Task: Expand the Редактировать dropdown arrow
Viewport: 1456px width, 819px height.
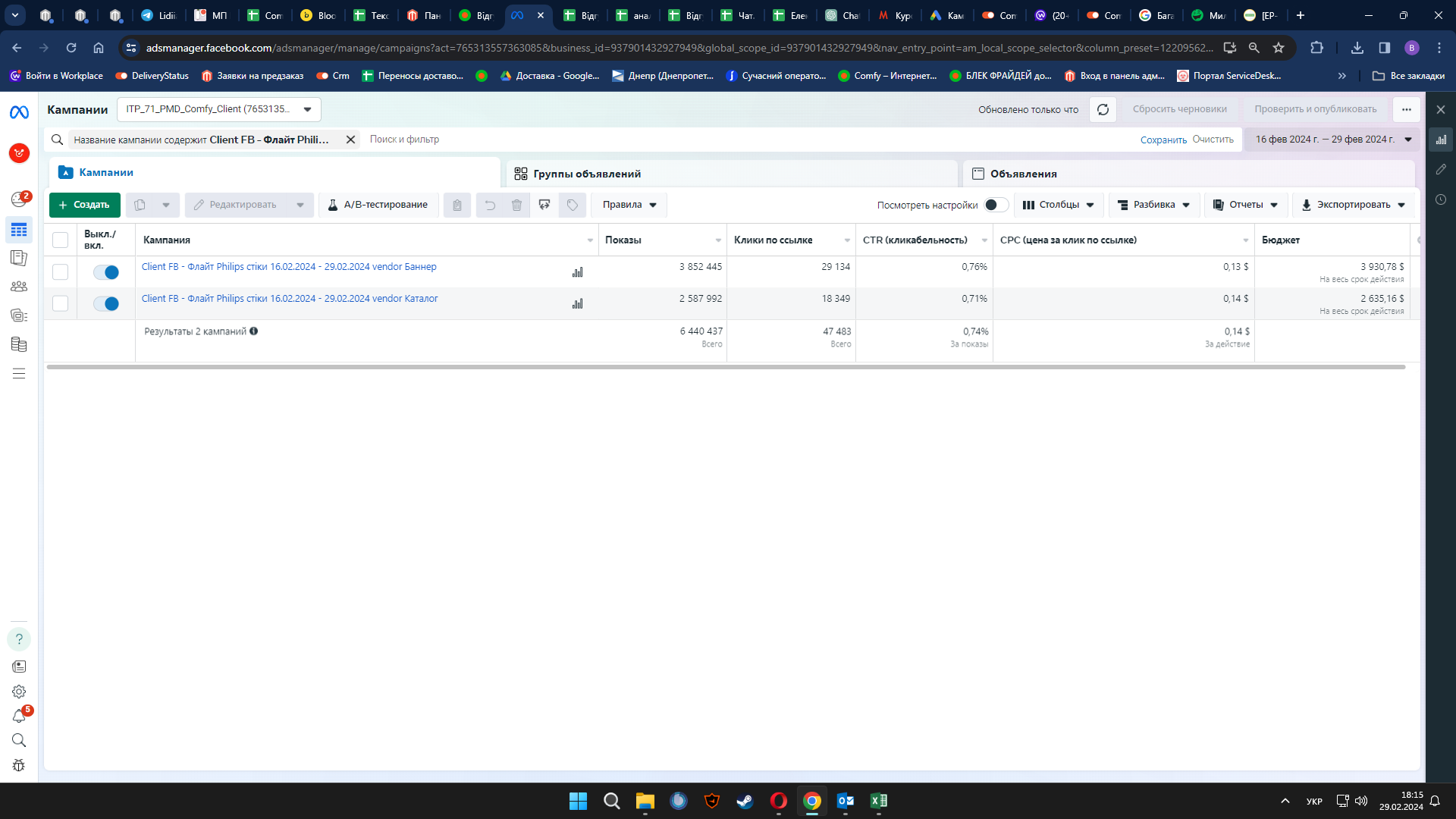Action: (300, 205)
